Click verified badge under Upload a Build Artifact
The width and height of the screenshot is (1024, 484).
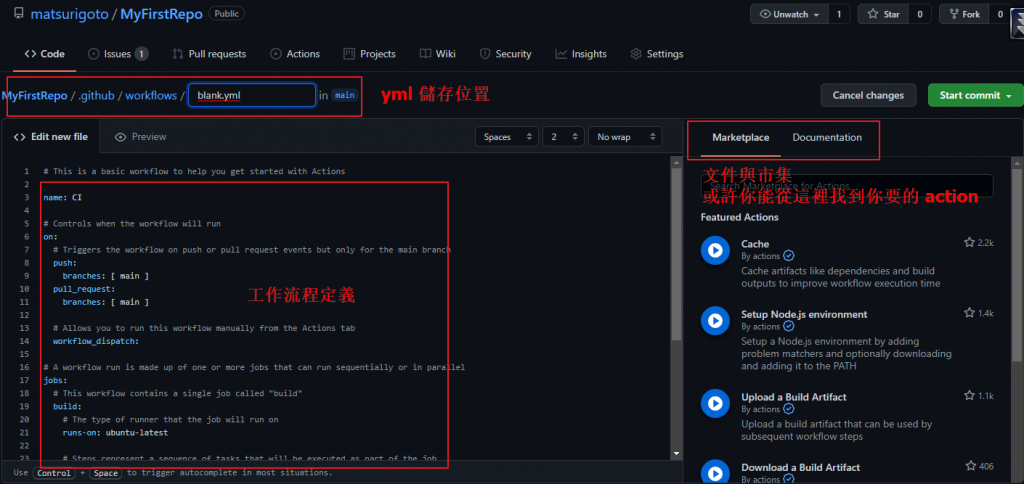(x=788, y=409)
